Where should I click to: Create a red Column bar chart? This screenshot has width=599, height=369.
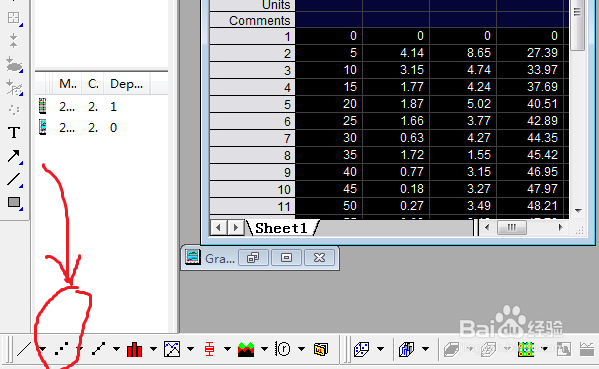(134, 349)
